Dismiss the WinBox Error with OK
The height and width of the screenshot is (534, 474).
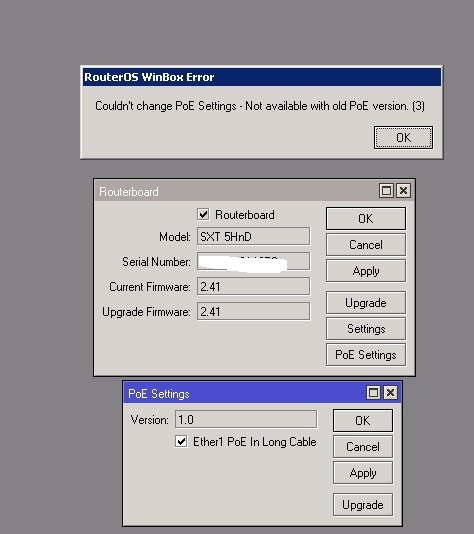(x=403, y=138)
